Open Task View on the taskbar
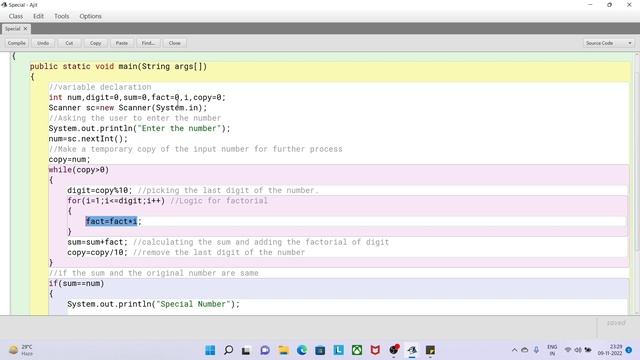 246,350
